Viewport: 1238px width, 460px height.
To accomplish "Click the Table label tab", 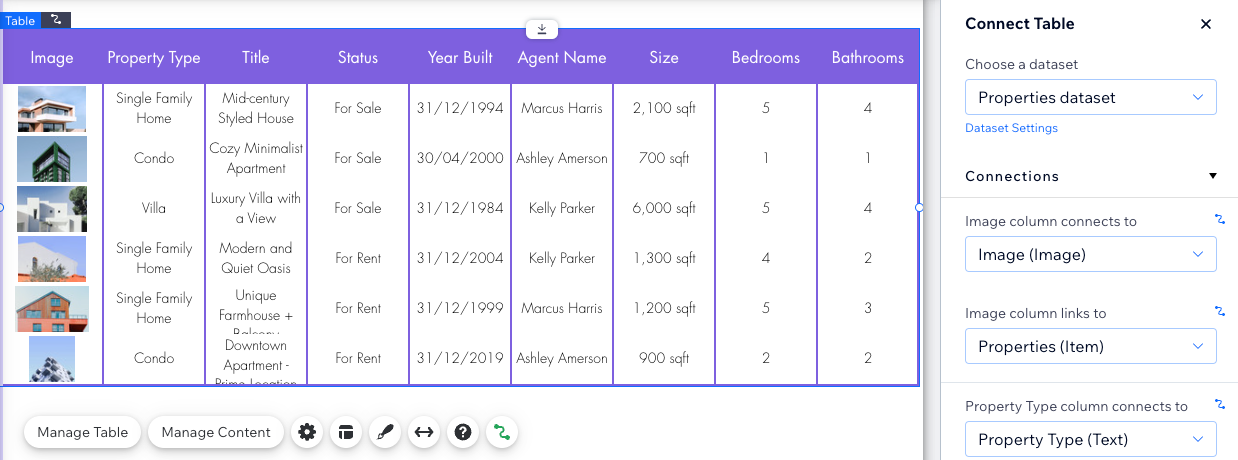I will click(x=20, y=20).
